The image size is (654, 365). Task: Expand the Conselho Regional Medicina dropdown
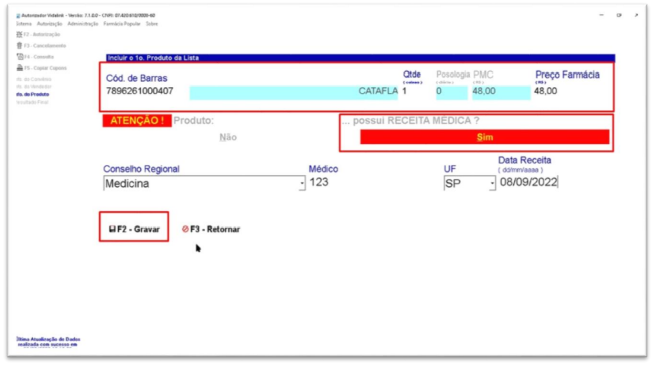[302, 183]
